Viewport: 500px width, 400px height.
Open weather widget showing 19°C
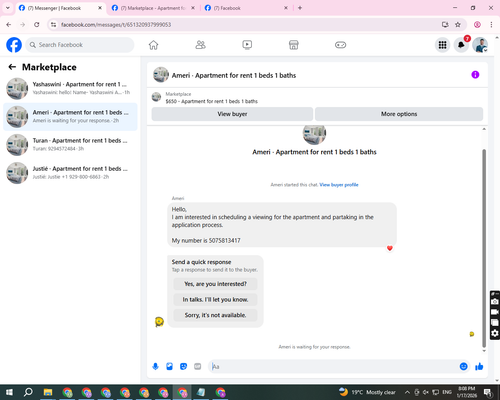coord(367,392)
